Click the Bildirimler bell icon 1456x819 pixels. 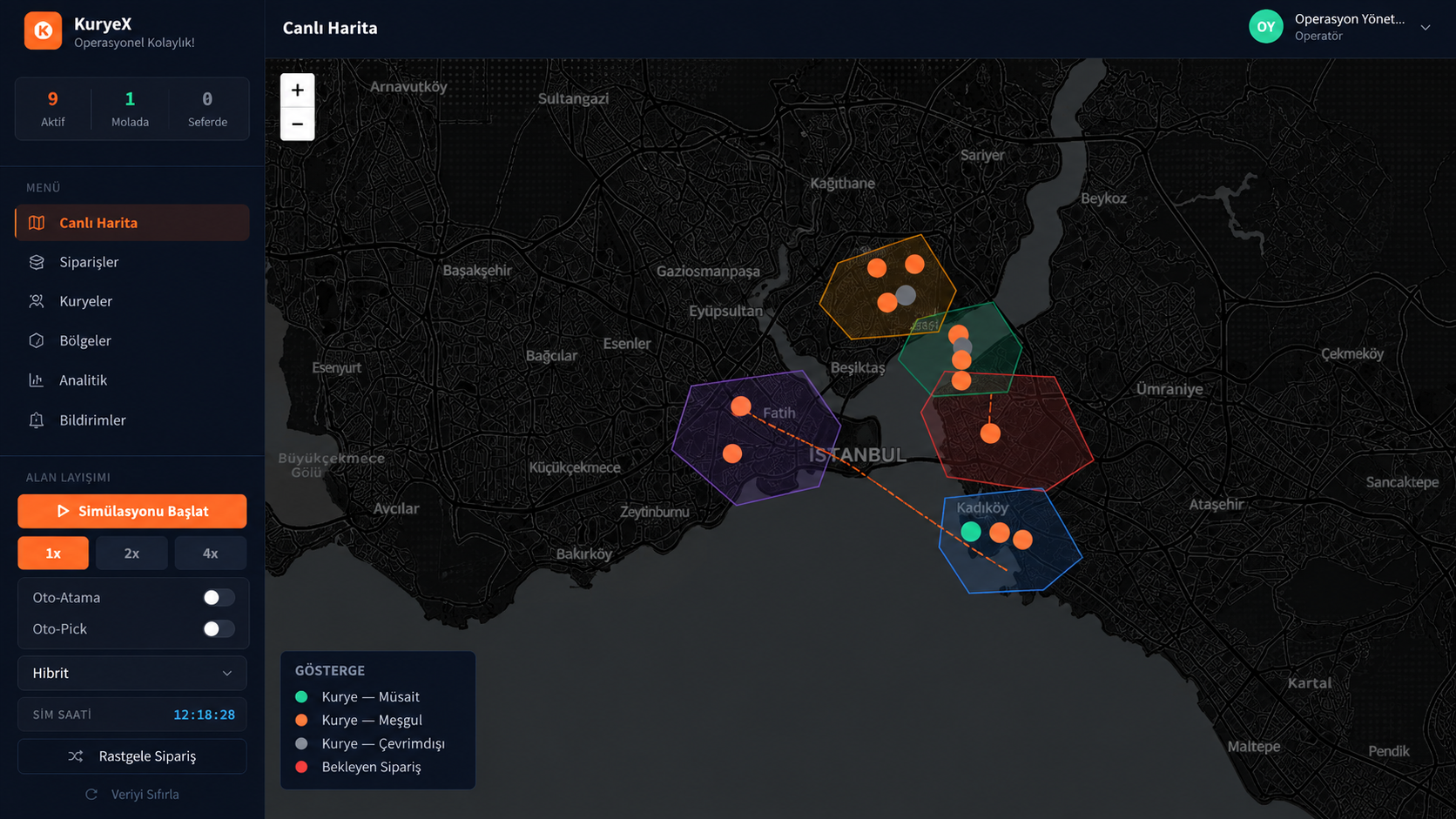coord(37,420)
